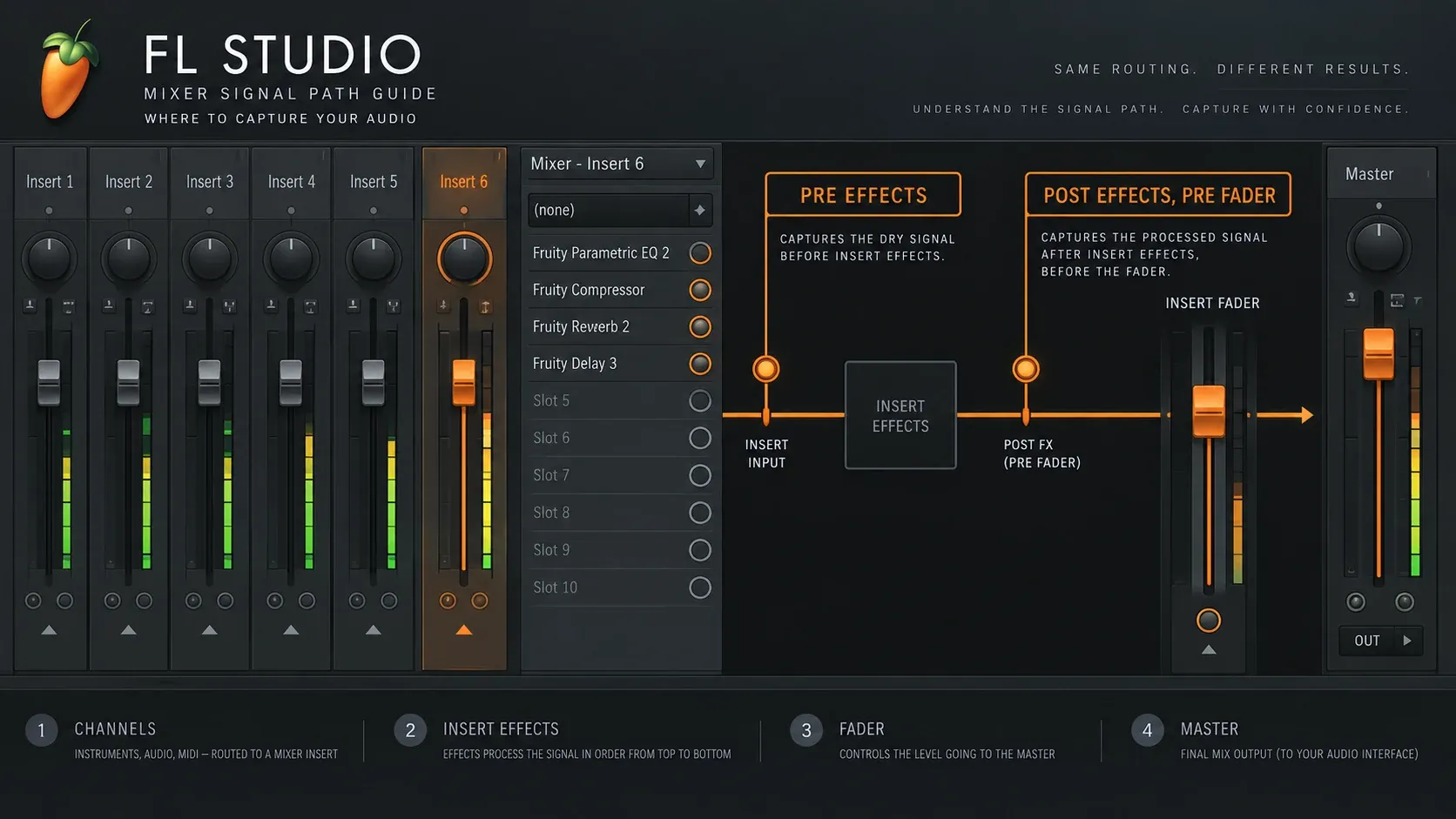Select the Insert 4 track label
This screenshot has width=1456, height=819.
292,182
